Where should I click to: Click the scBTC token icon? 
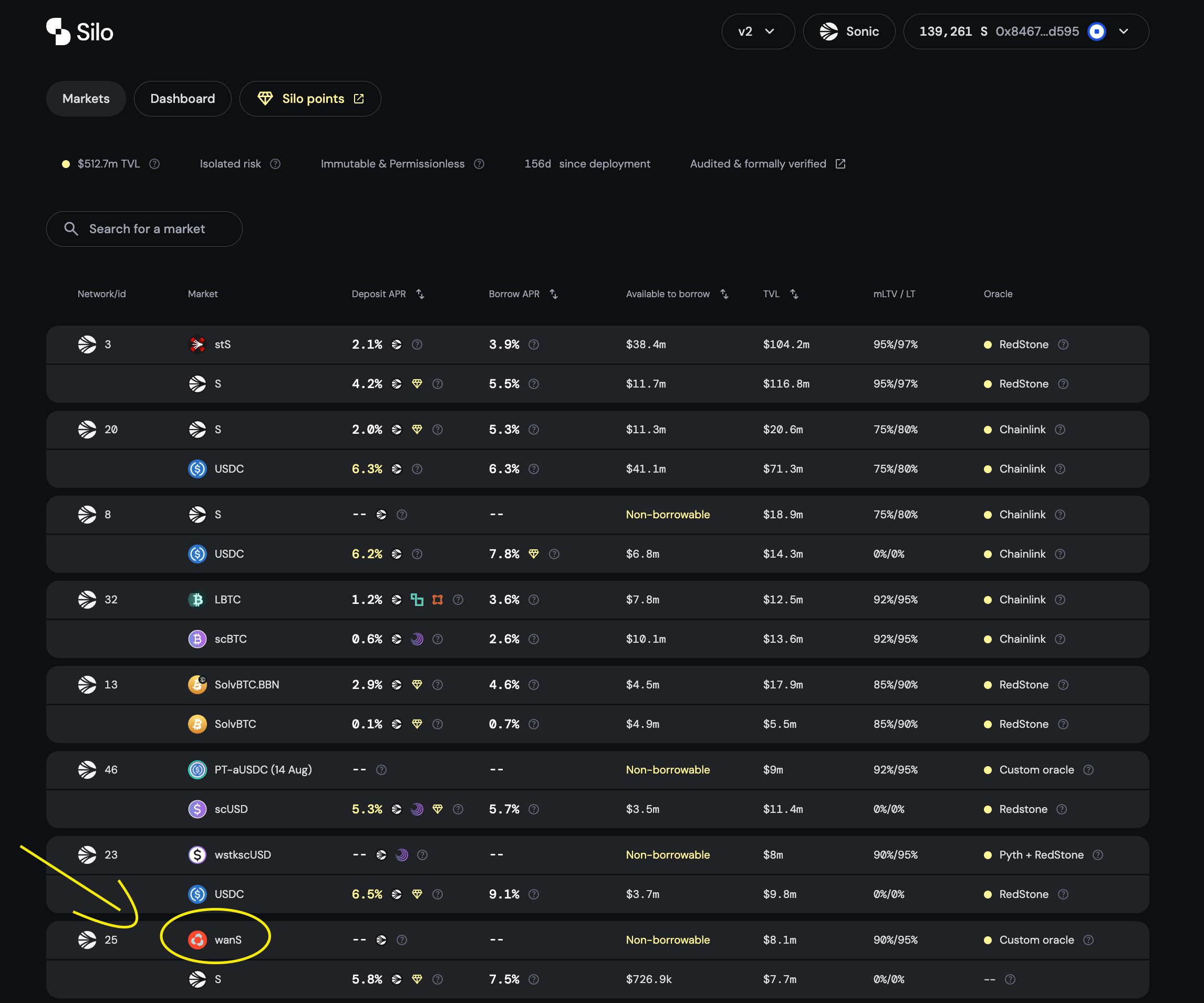[197, 639]
